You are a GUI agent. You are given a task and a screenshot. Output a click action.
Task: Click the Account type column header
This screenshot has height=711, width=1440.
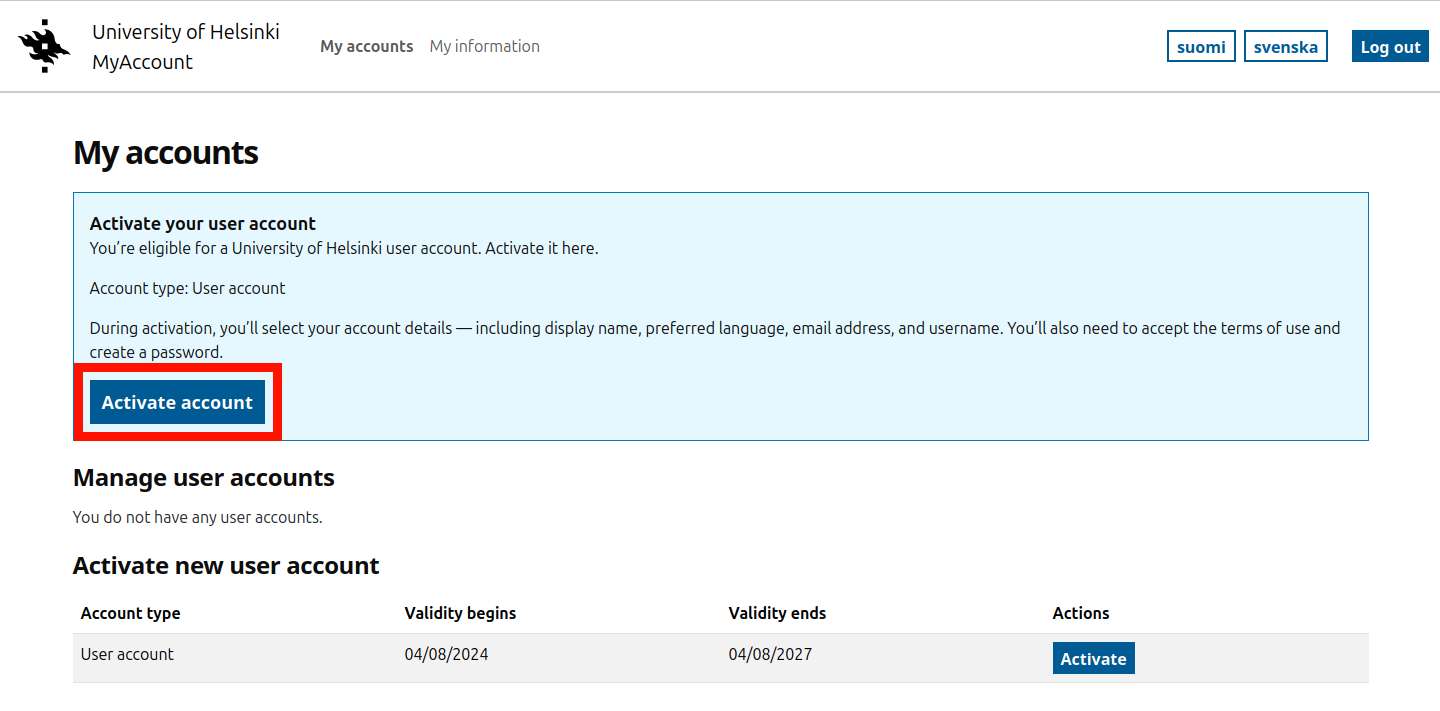pos(130,613)
